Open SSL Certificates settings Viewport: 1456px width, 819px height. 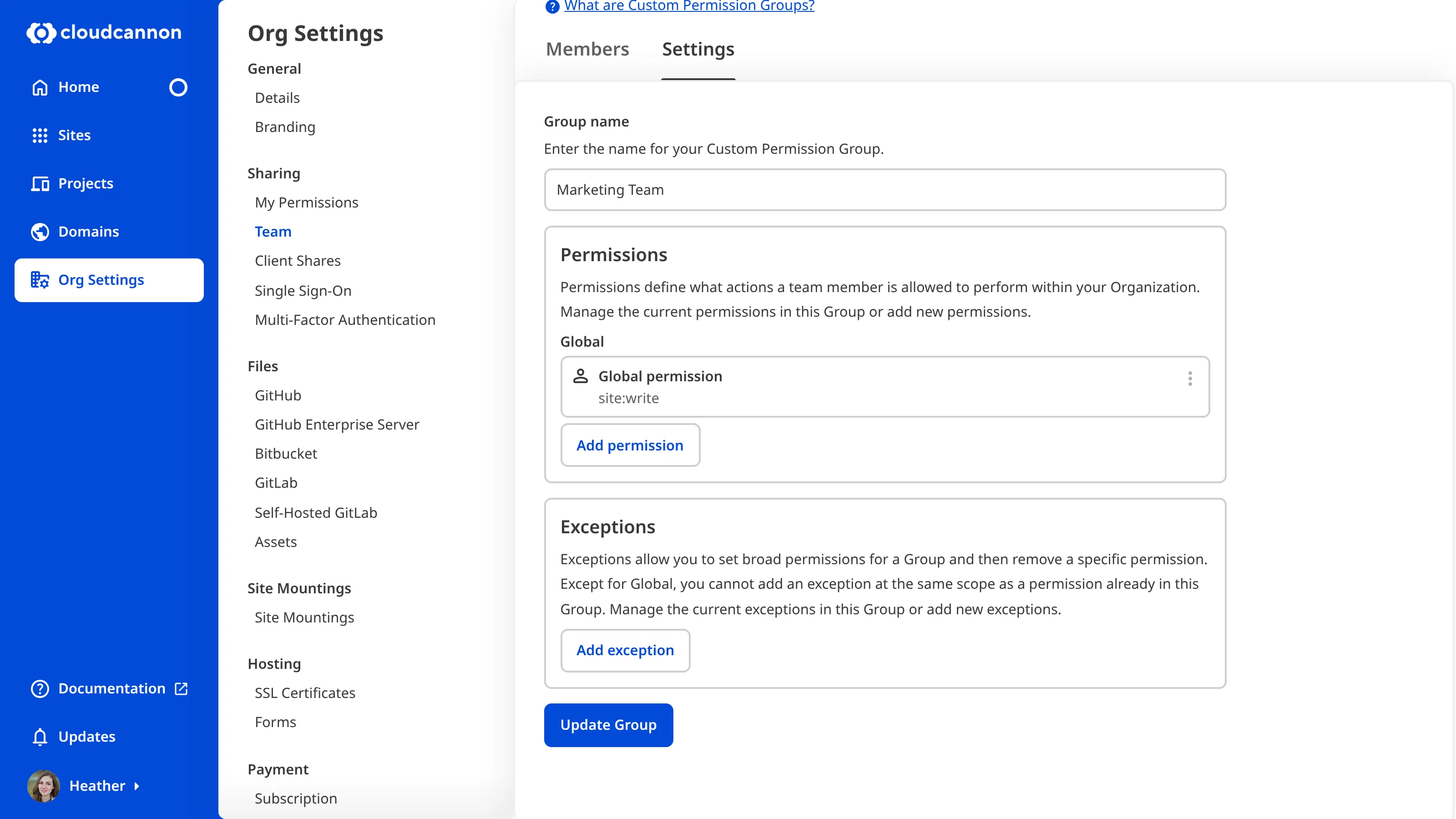tap(305, 693)
